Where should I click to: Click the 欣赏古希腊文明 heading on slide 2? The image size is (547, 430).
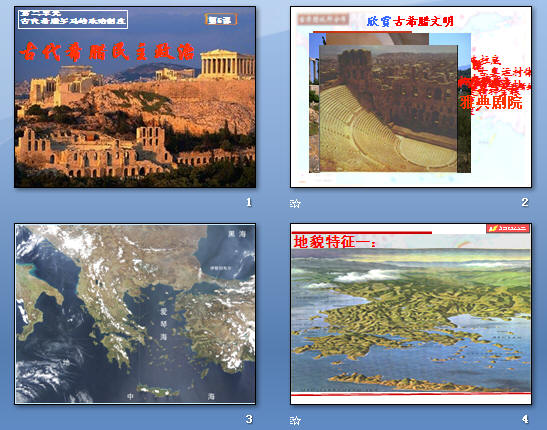click(x=410, y=22)
